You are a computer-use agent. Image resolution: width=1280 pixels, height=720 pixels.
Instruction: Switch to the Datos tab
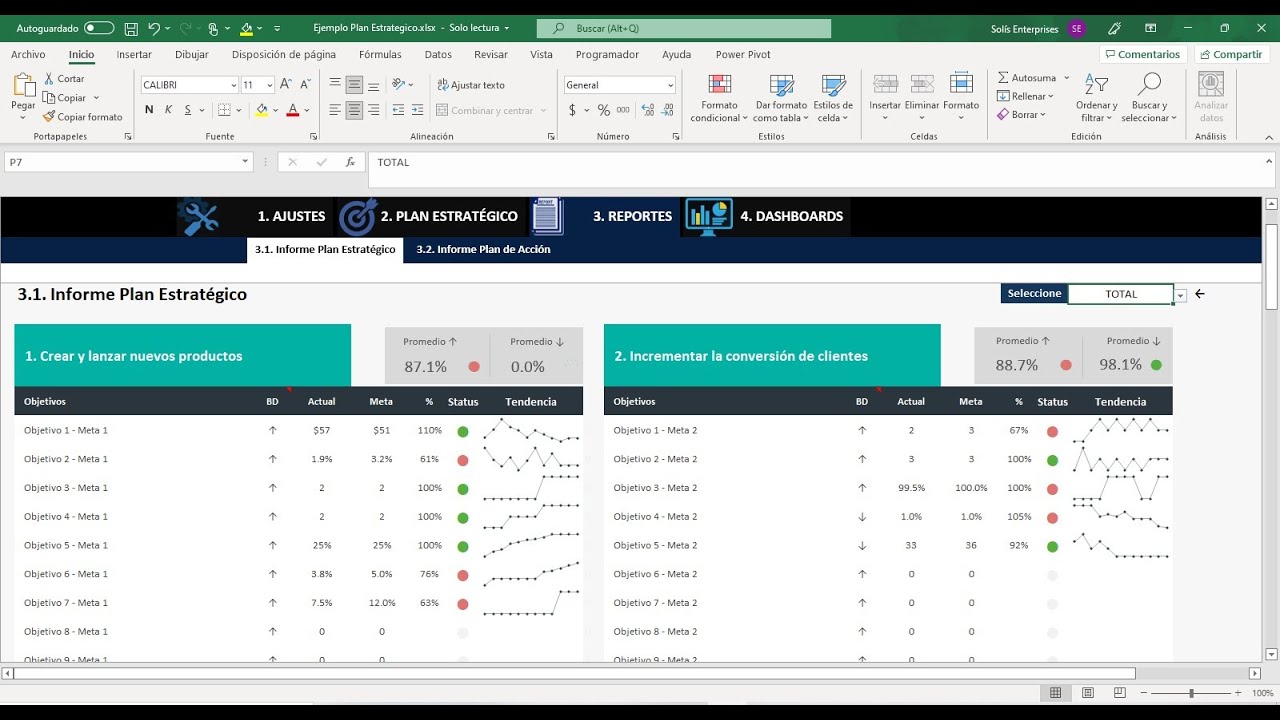coord(438,55)
